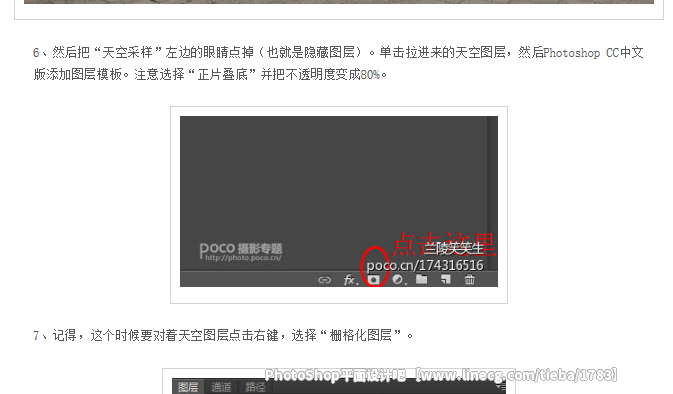Click the "栅格化图层" text in step 7

[x=361, y=335]
